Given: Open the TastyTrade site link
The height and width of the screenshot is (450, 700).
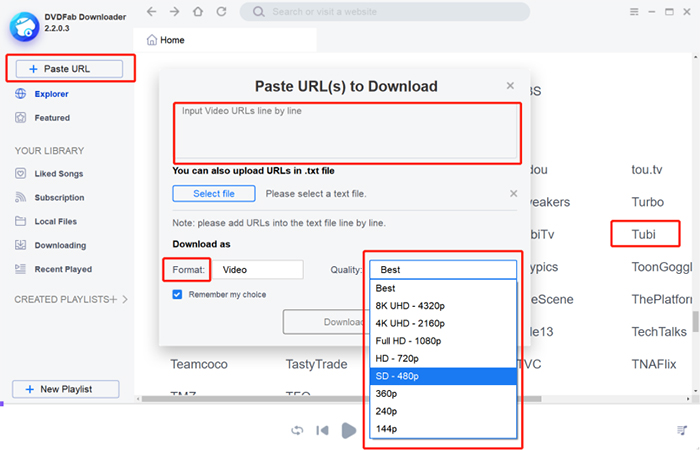Looking at the screenshot, I should click(317, 364).
